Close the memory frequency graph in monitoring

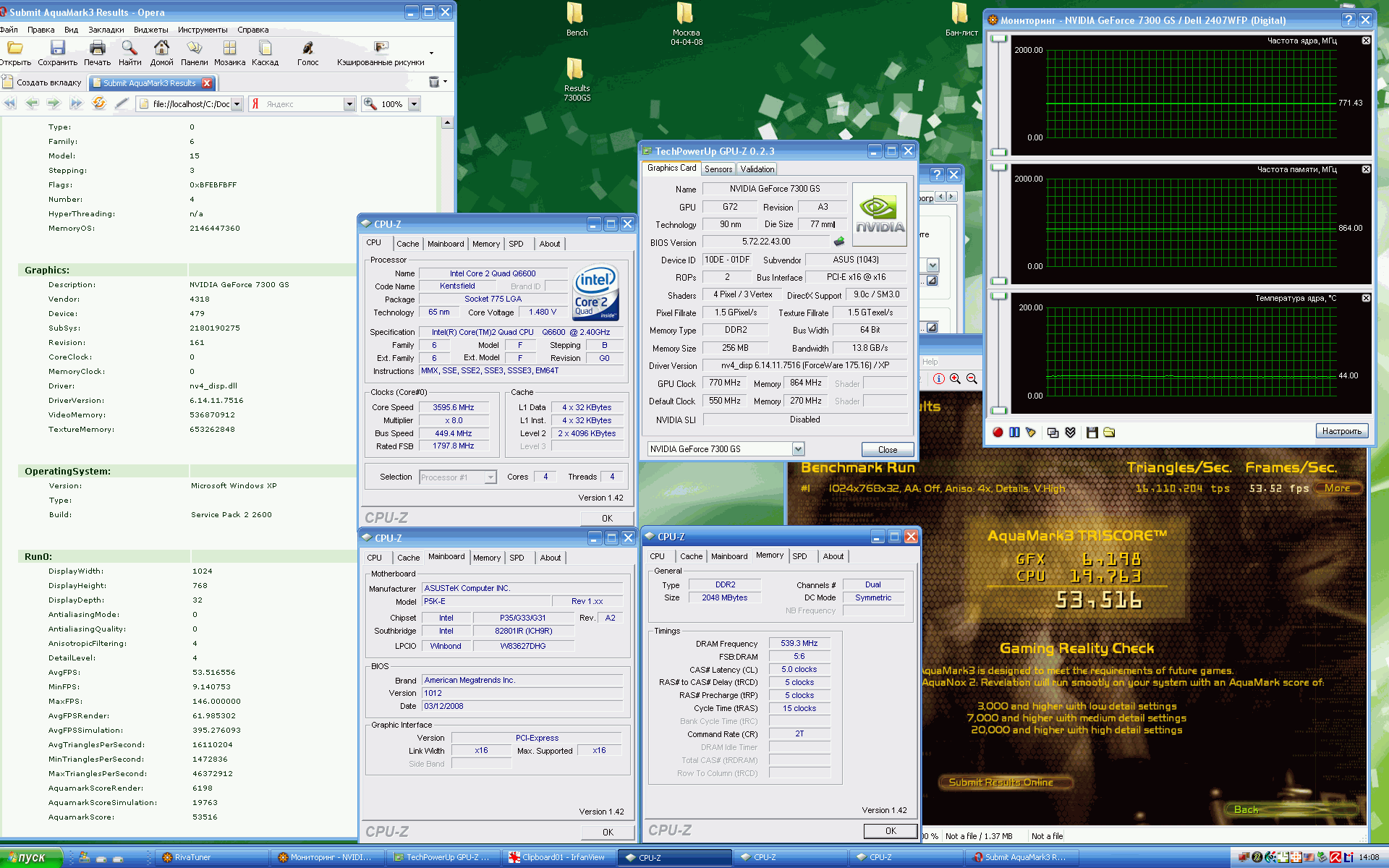[1366, 169]
